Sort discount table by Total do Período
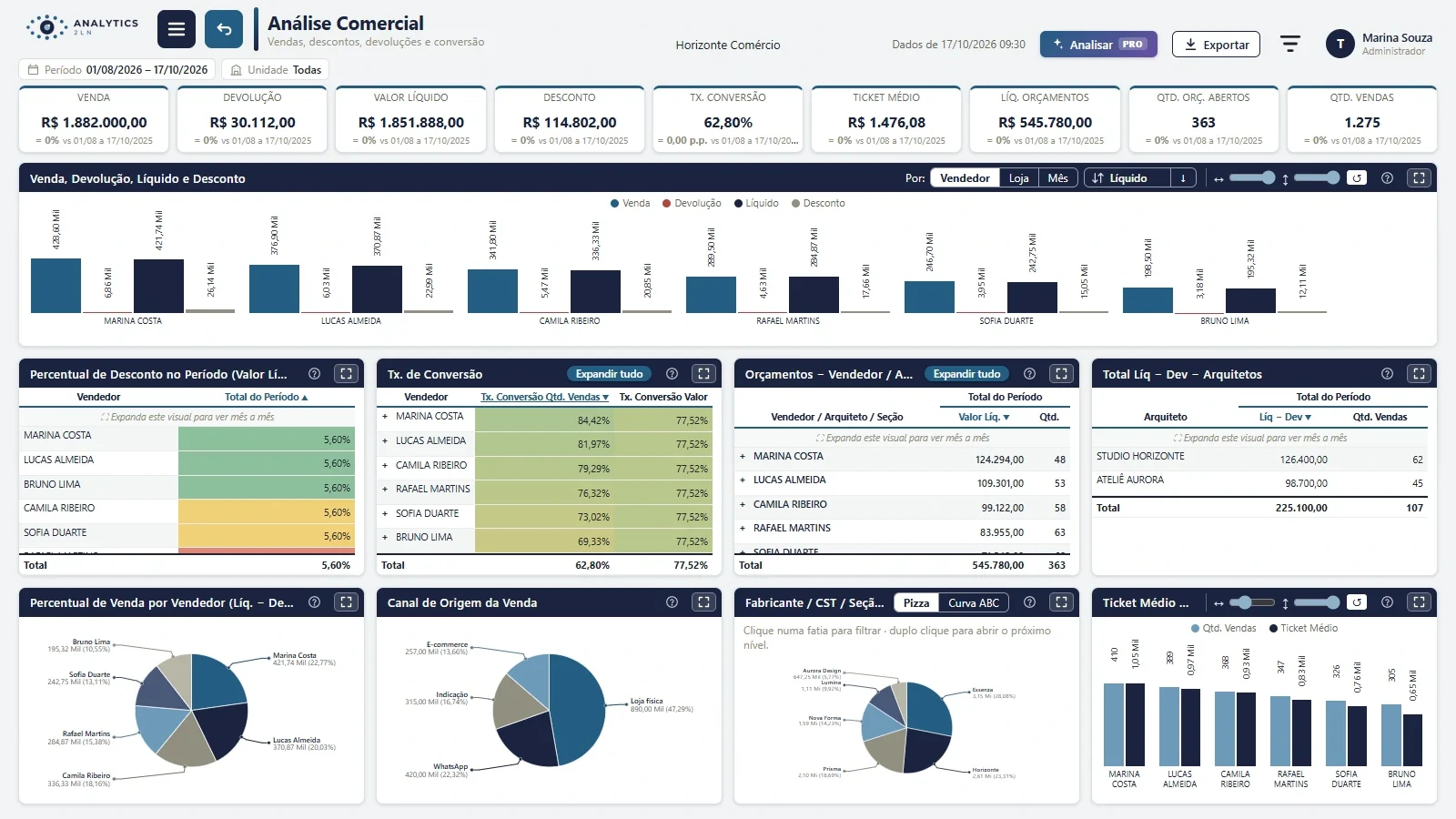The height and width of the screenshot is (819, 1456). point(266,398)
